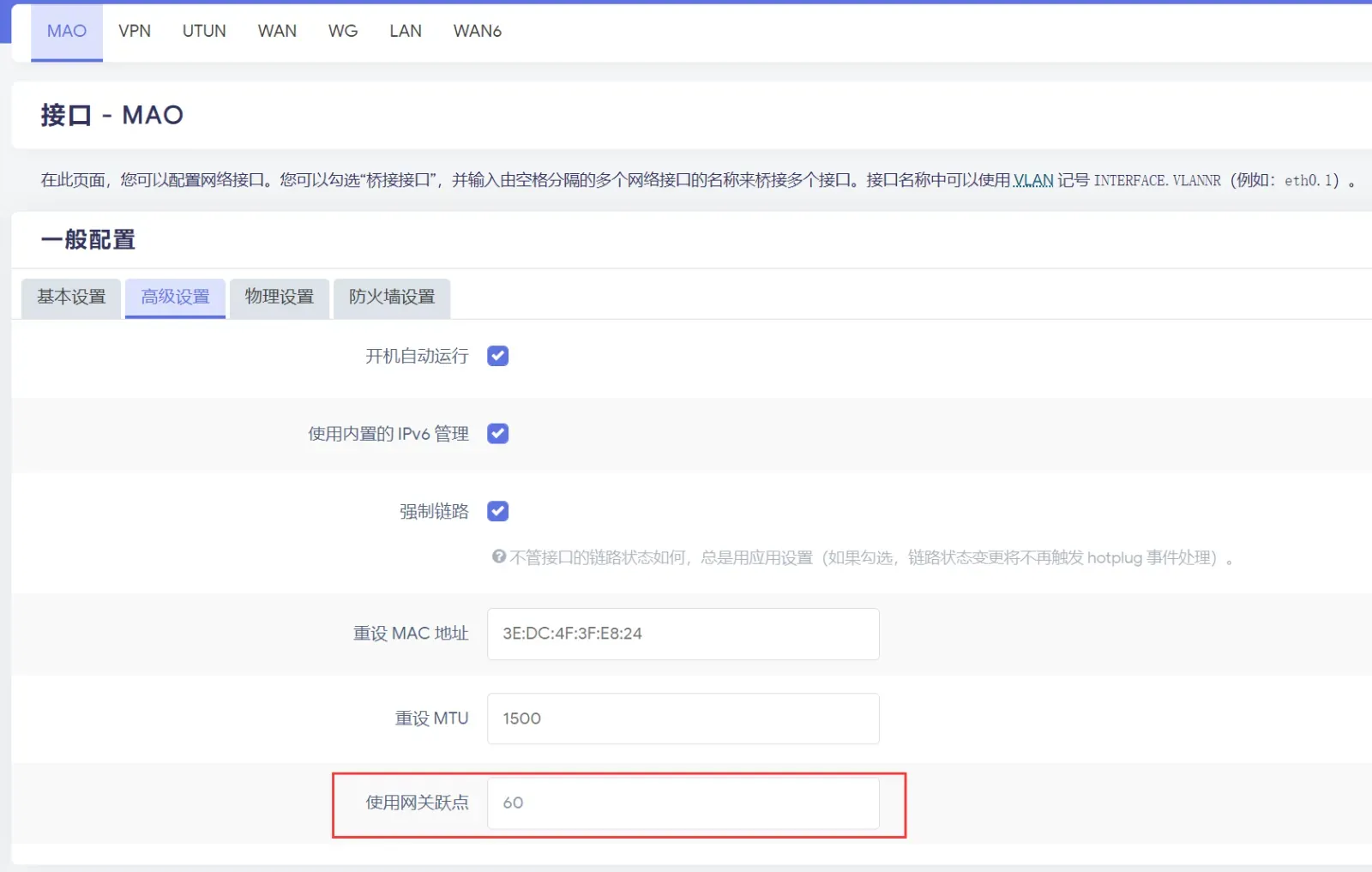
Task: Open the VPN interface tab
Action: pyautogui.click(x=135, y=31)
